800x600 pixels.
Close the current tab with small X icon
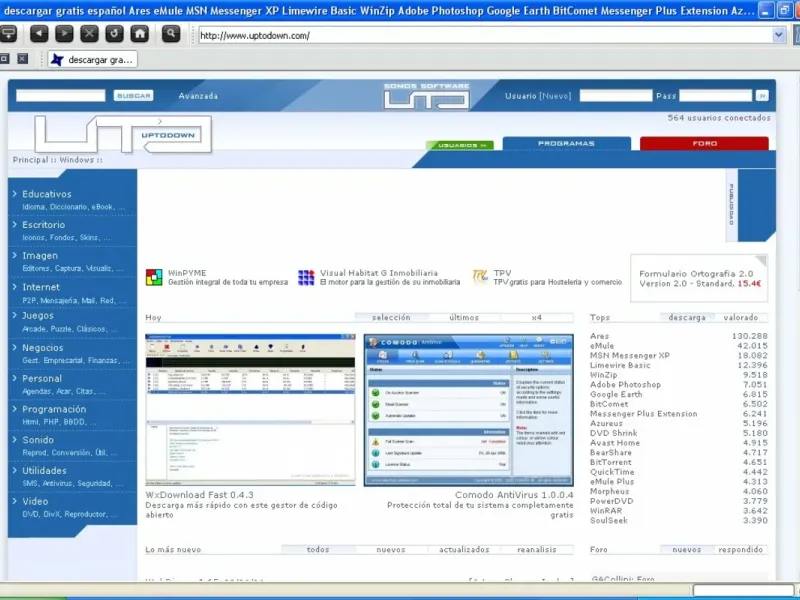[x=22, y=59]
